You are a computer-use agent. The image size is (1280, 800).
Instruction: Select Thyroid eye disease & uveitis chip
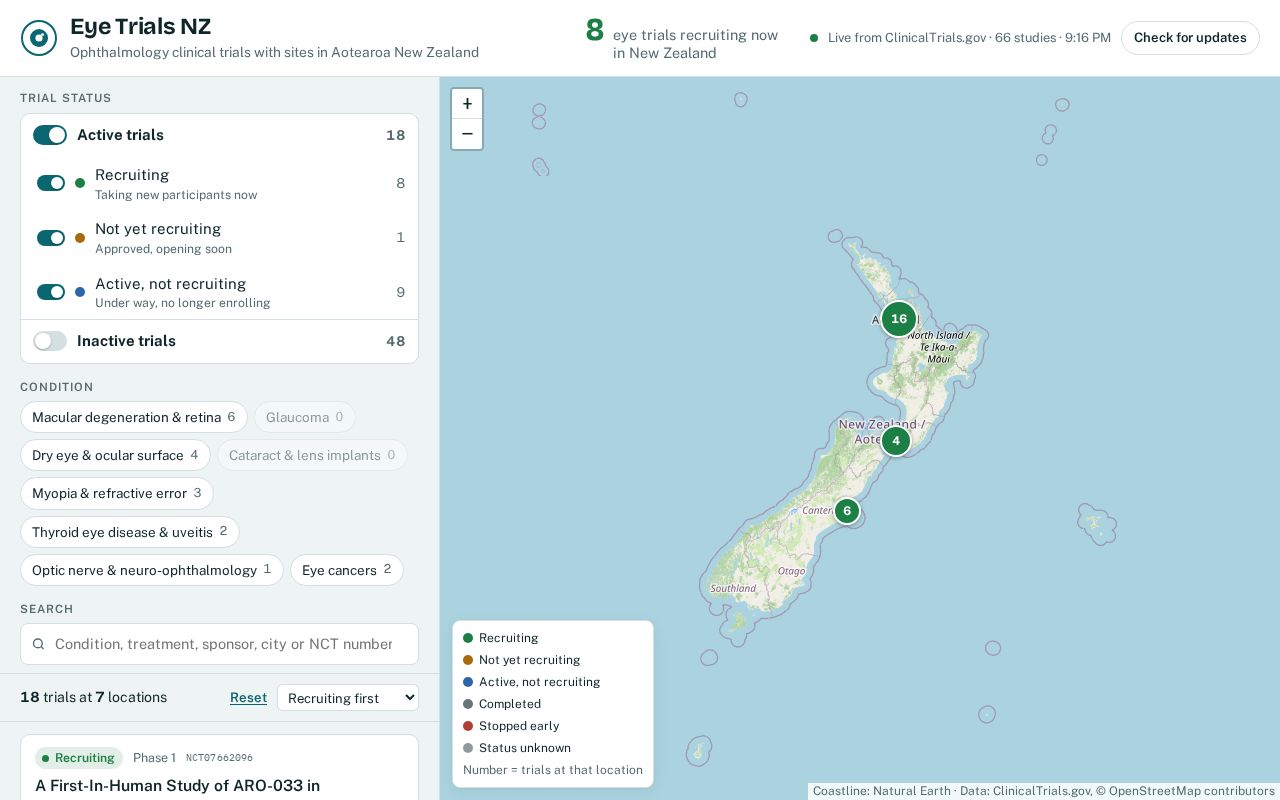(130, 532)
